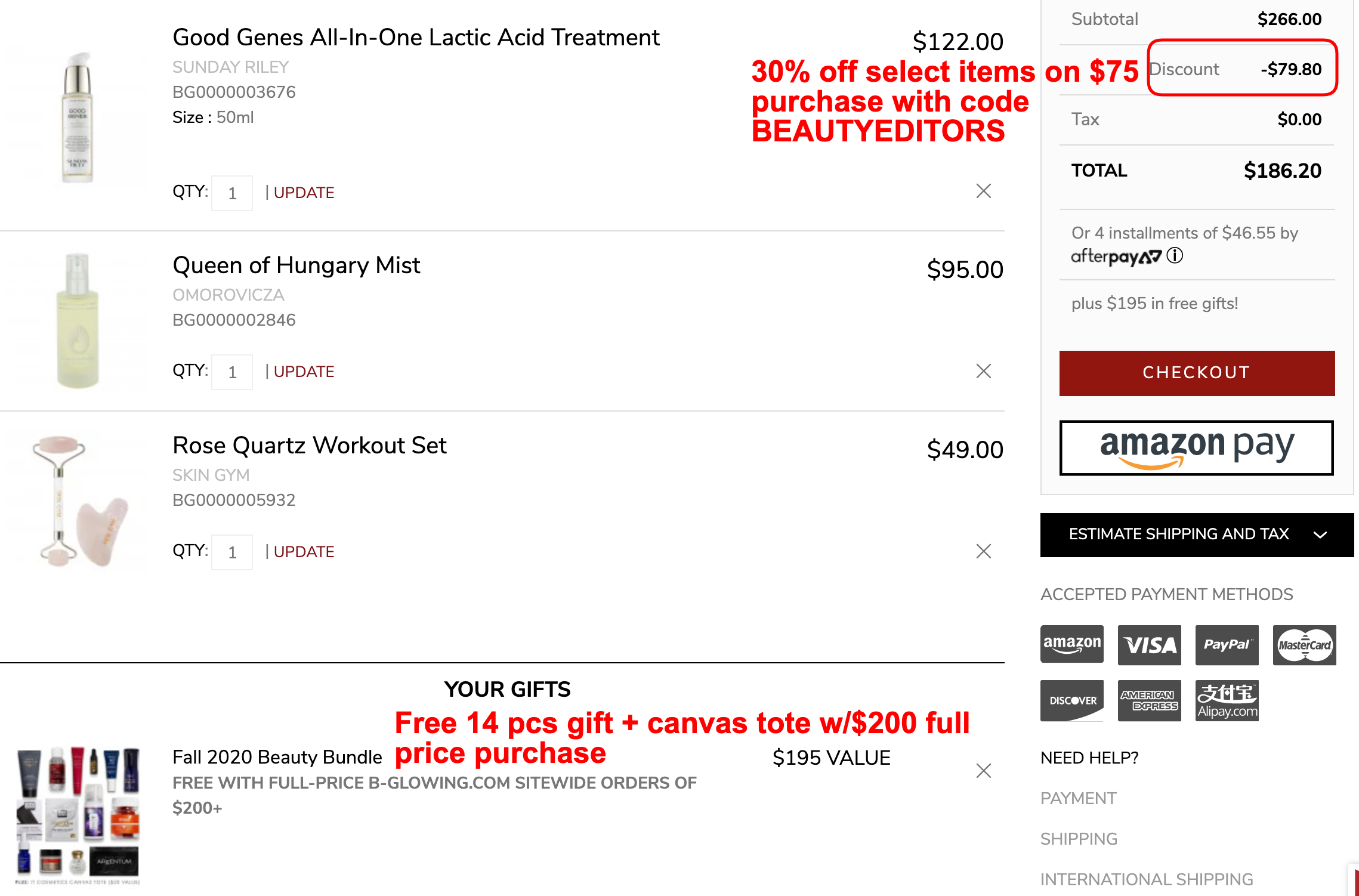Viewport: 1359px width, 896px height.
Task: Click the American Express icon
Action: [1150, 700]
